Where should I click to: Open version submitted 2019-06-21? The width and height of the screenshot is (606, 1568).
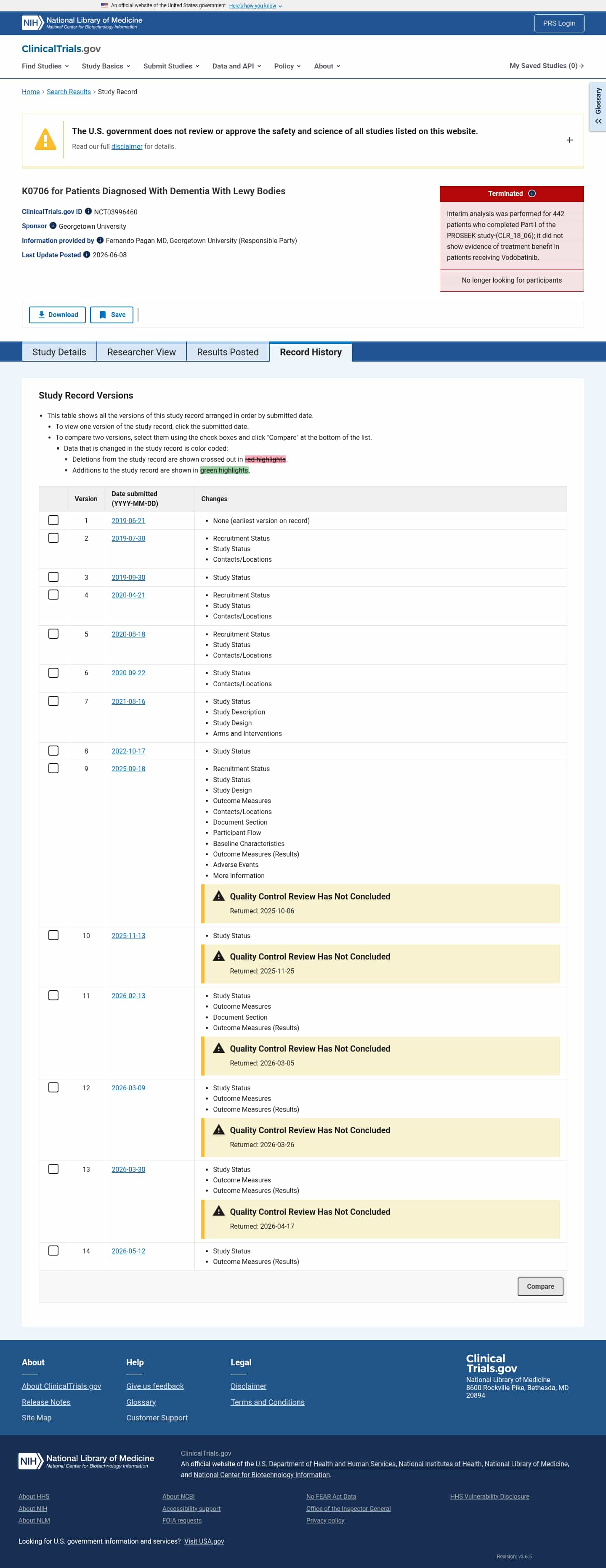tap(128, 521)
